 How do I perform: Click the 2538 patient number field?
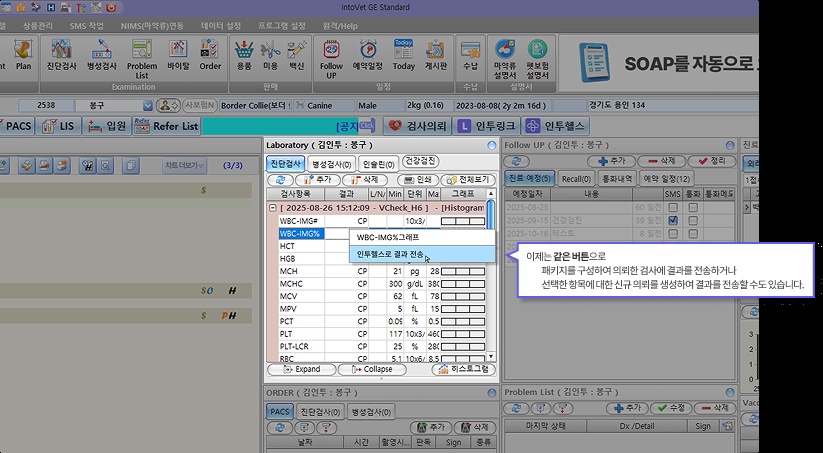point(46,105)
